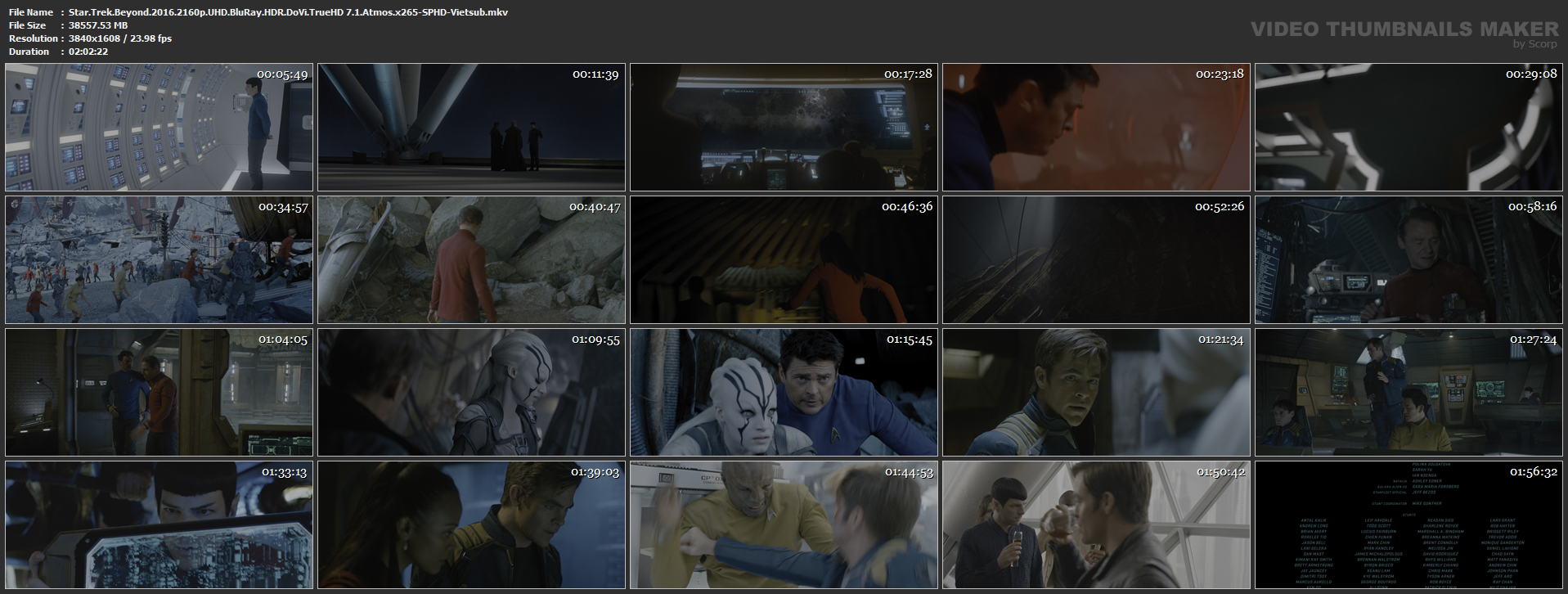This screenshot has height=594, width=1568.
Task: Choose the frame at 01:44:53
Action: 784,525
